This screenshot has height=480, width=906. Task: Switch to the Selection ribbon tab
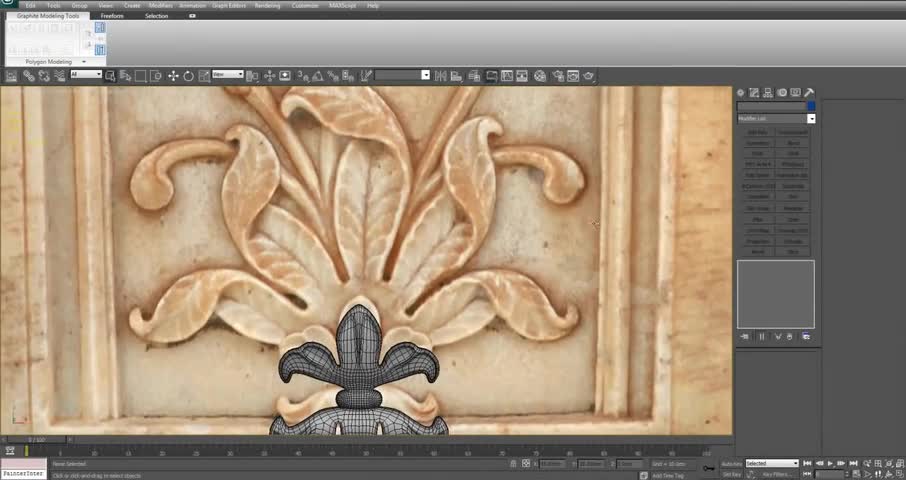pyautogui.click(x=157, y=16)
